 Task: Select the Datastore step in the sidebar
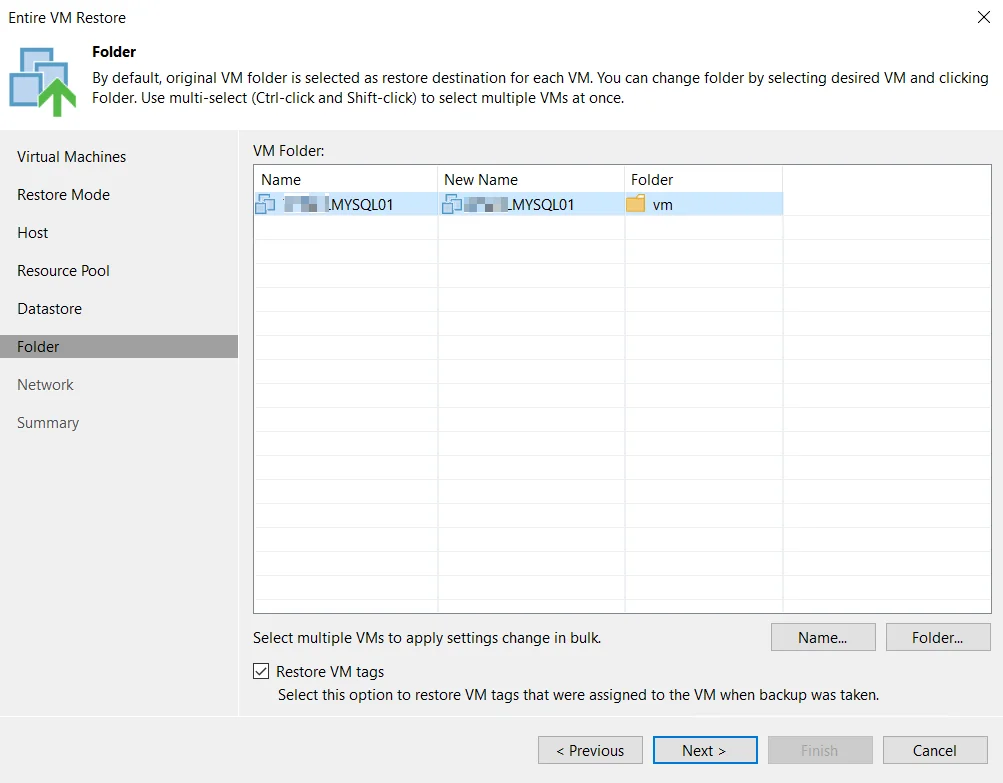tap(49, 309)
